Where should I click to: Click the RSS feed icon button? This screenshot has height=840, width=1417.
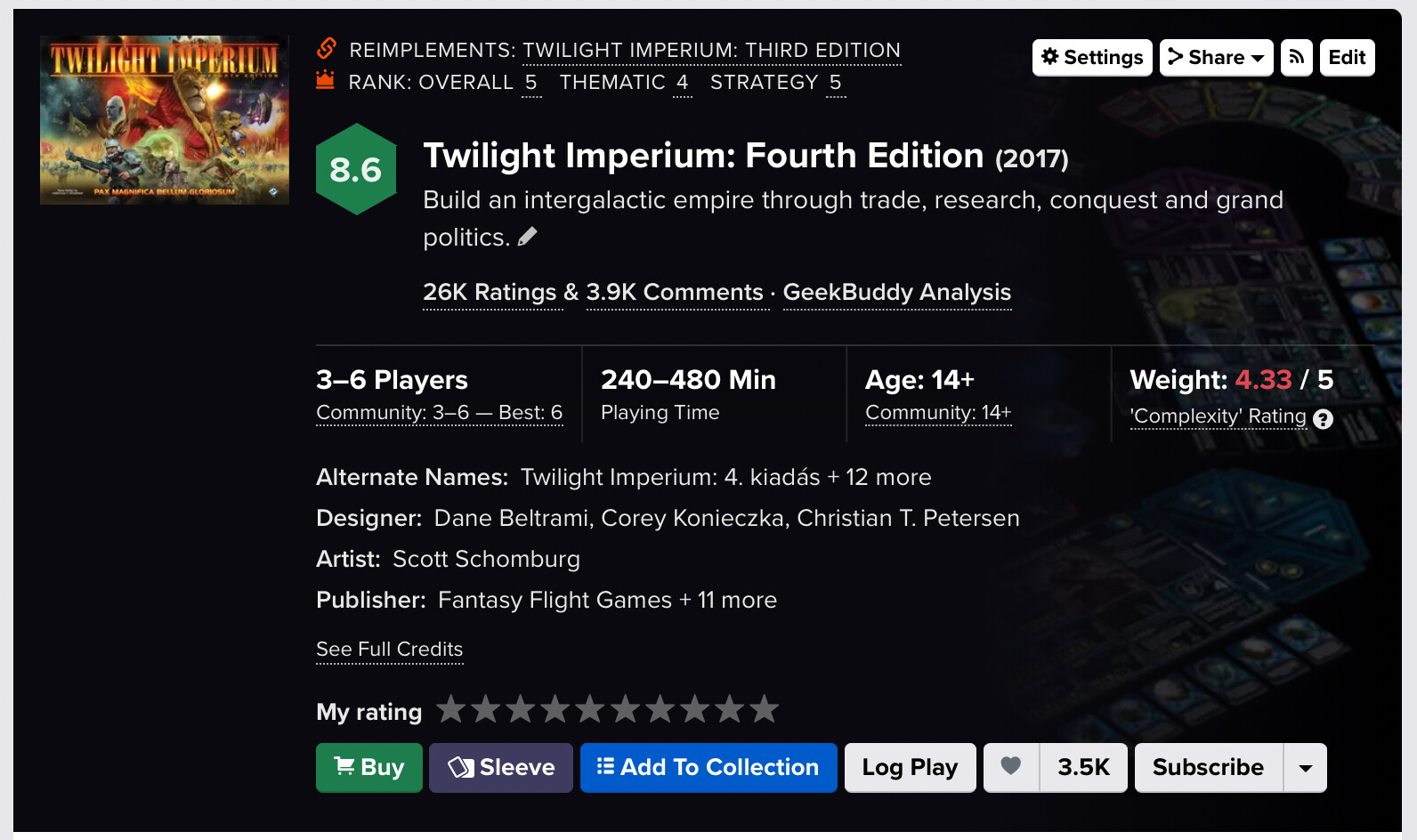click(x=1296, y=58)
